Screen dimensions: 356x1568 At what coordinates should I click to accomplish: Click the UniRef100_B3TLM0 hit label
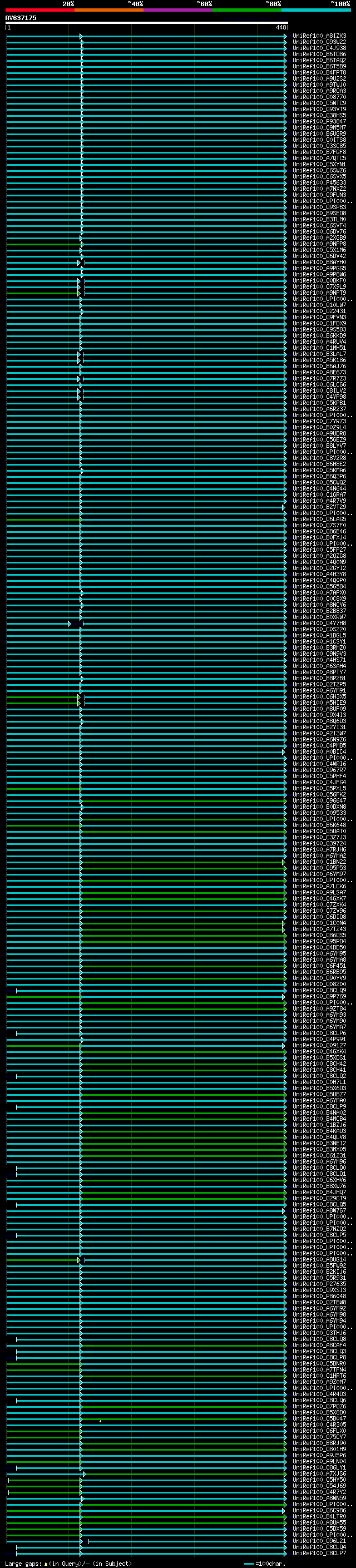click(x=319, y=219)
